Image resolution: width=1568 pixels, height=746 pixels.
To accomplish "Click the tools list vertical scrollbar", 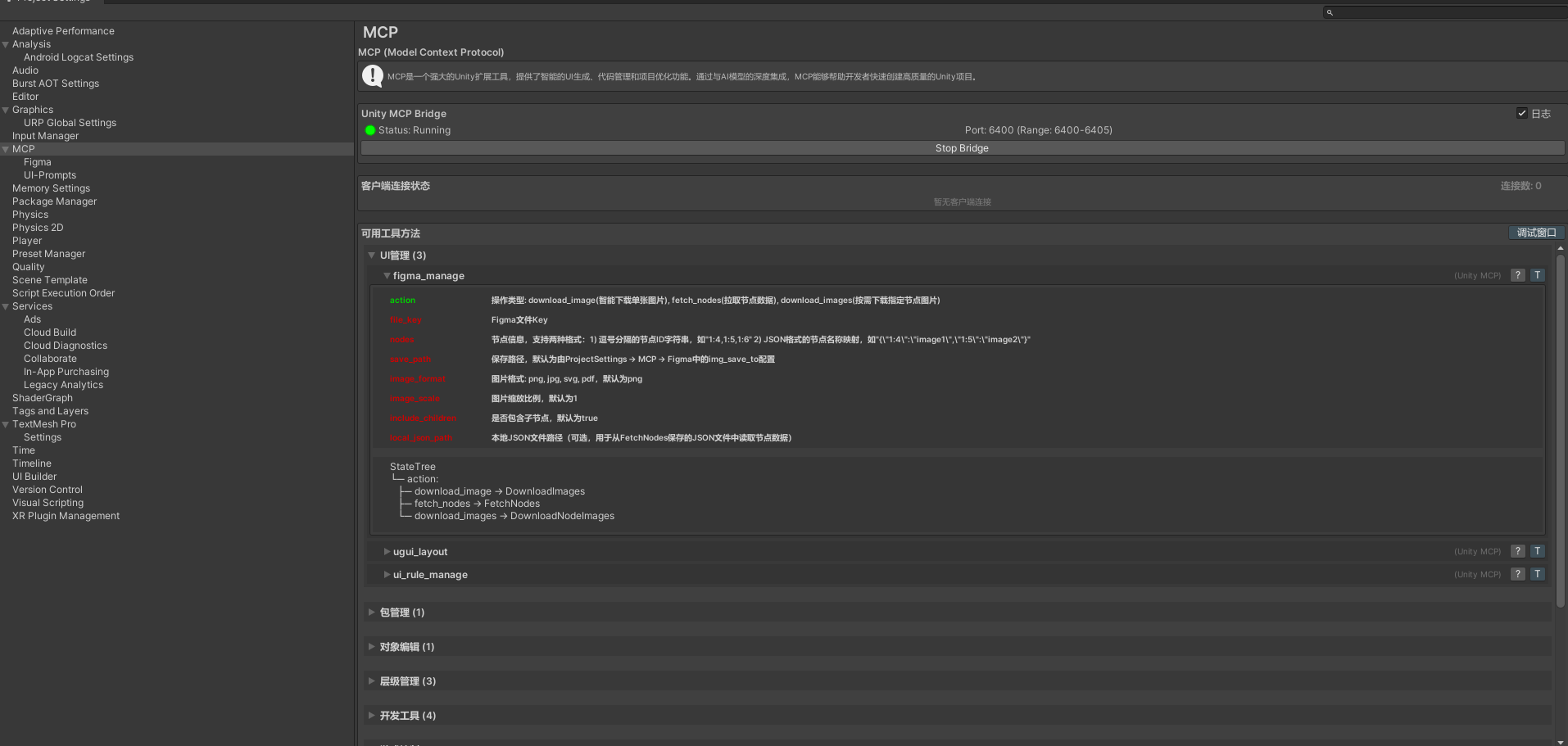I will point(1561,430).
